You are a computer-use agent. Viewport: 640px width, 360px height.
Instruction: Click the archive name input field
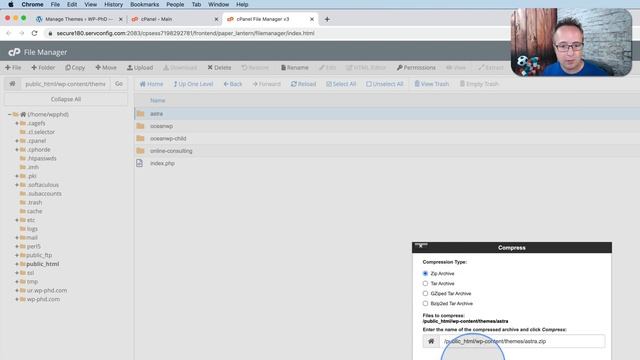click(522, 341)
